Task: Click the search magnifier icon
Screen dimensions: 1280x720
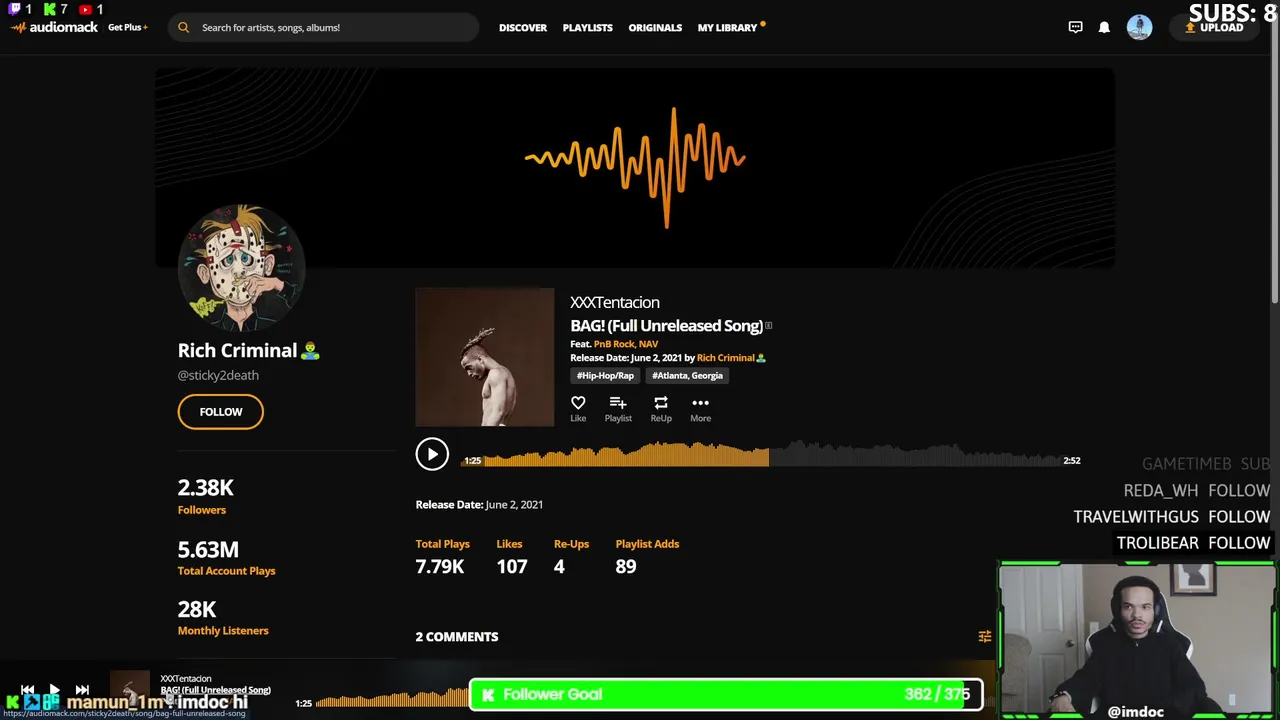Action: (x=183, y=28)
